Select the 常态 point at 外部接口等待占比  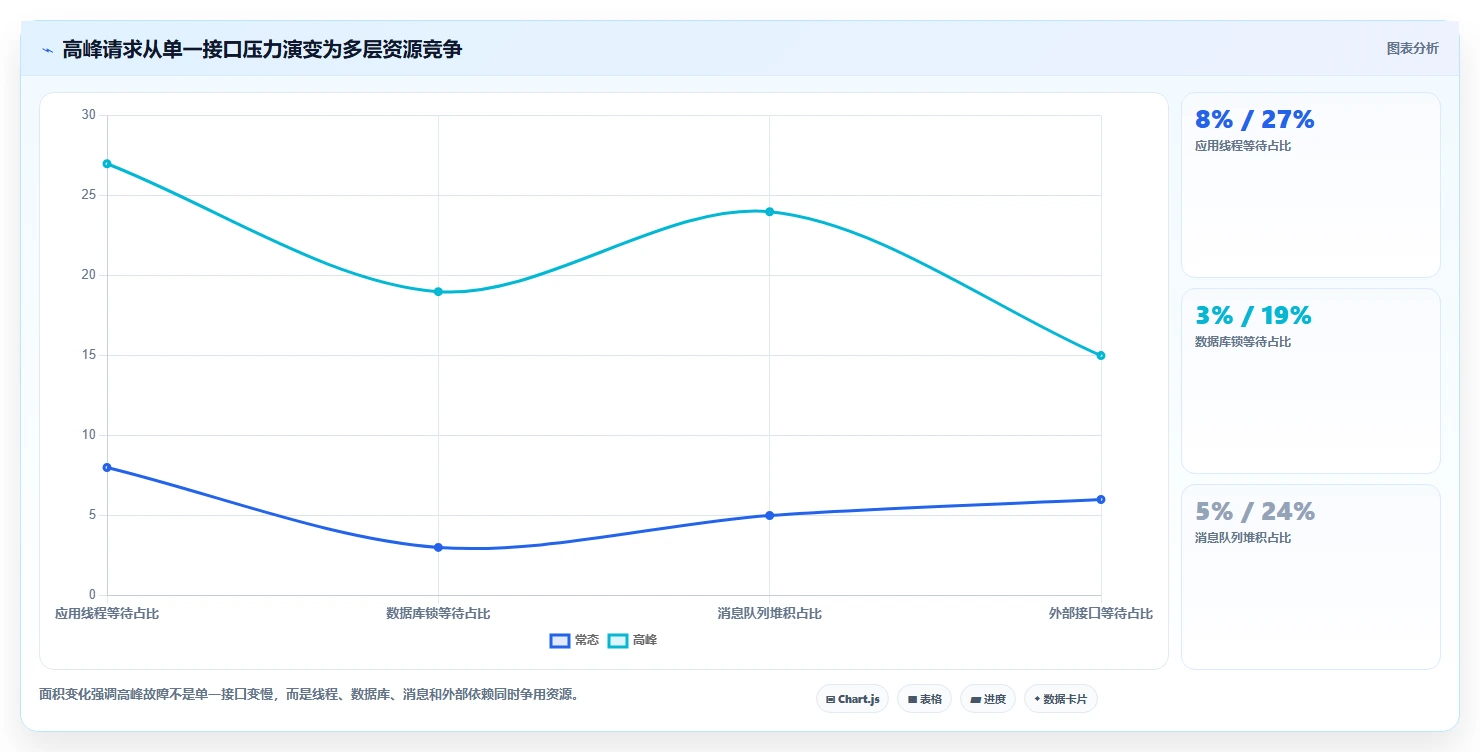pos(1100,499)
